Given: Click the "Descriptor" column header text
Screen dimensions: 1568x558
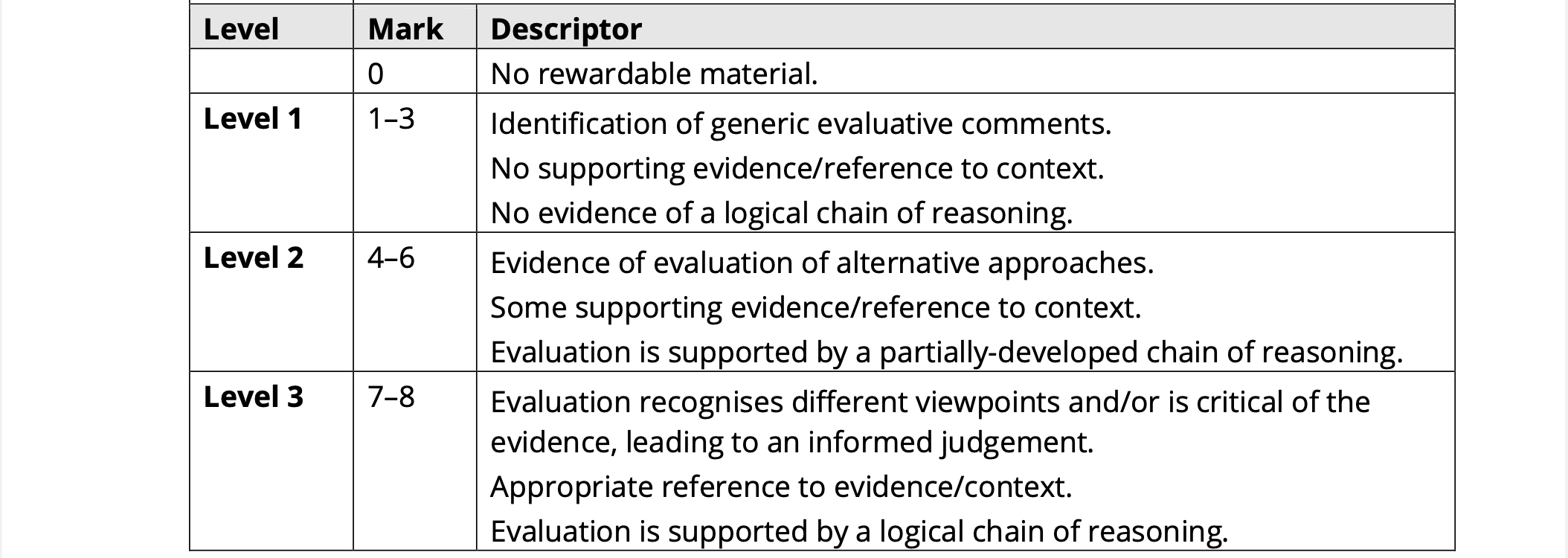Looking at the screenshot, I should [x=566, y=29].
